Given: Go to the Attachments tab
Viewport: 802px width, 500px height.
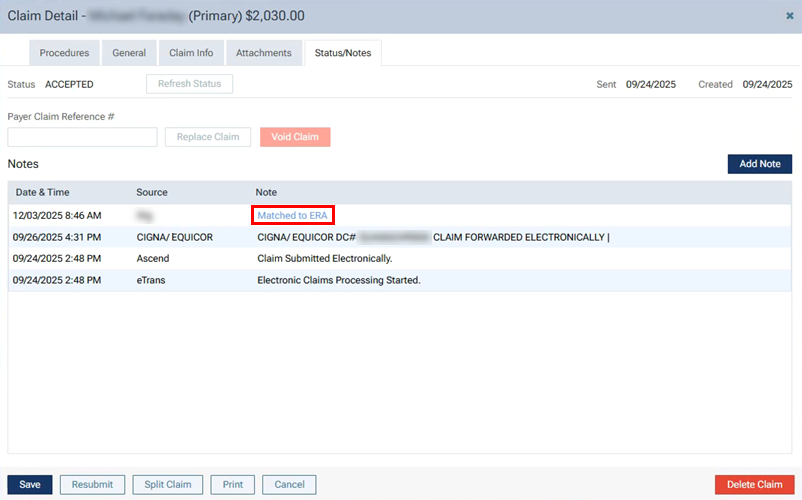Looking at the screenshot, I should [x=264, y=53].
